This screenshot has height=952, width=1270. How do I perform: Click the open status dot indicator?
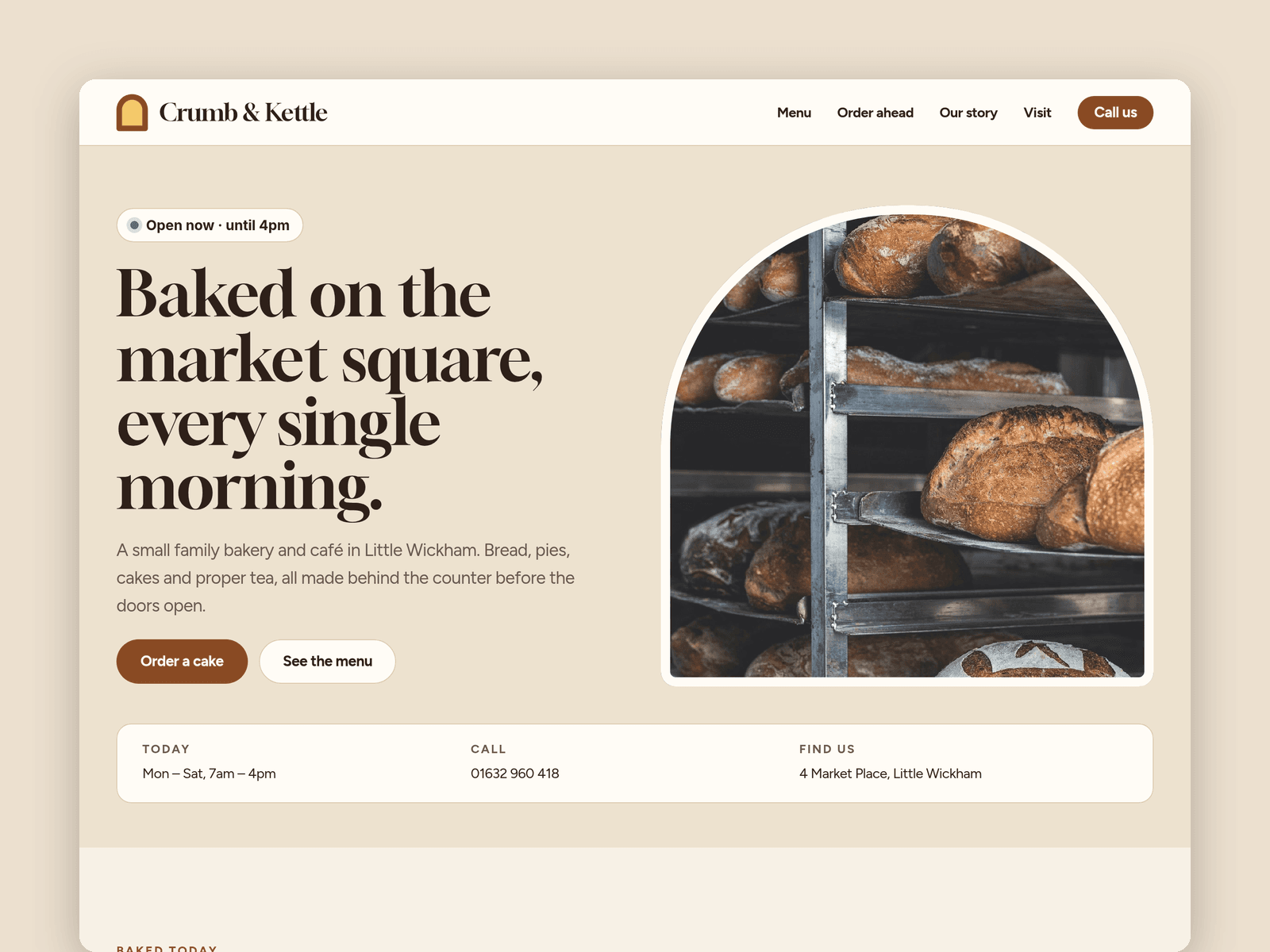click(x=135, y=225)
